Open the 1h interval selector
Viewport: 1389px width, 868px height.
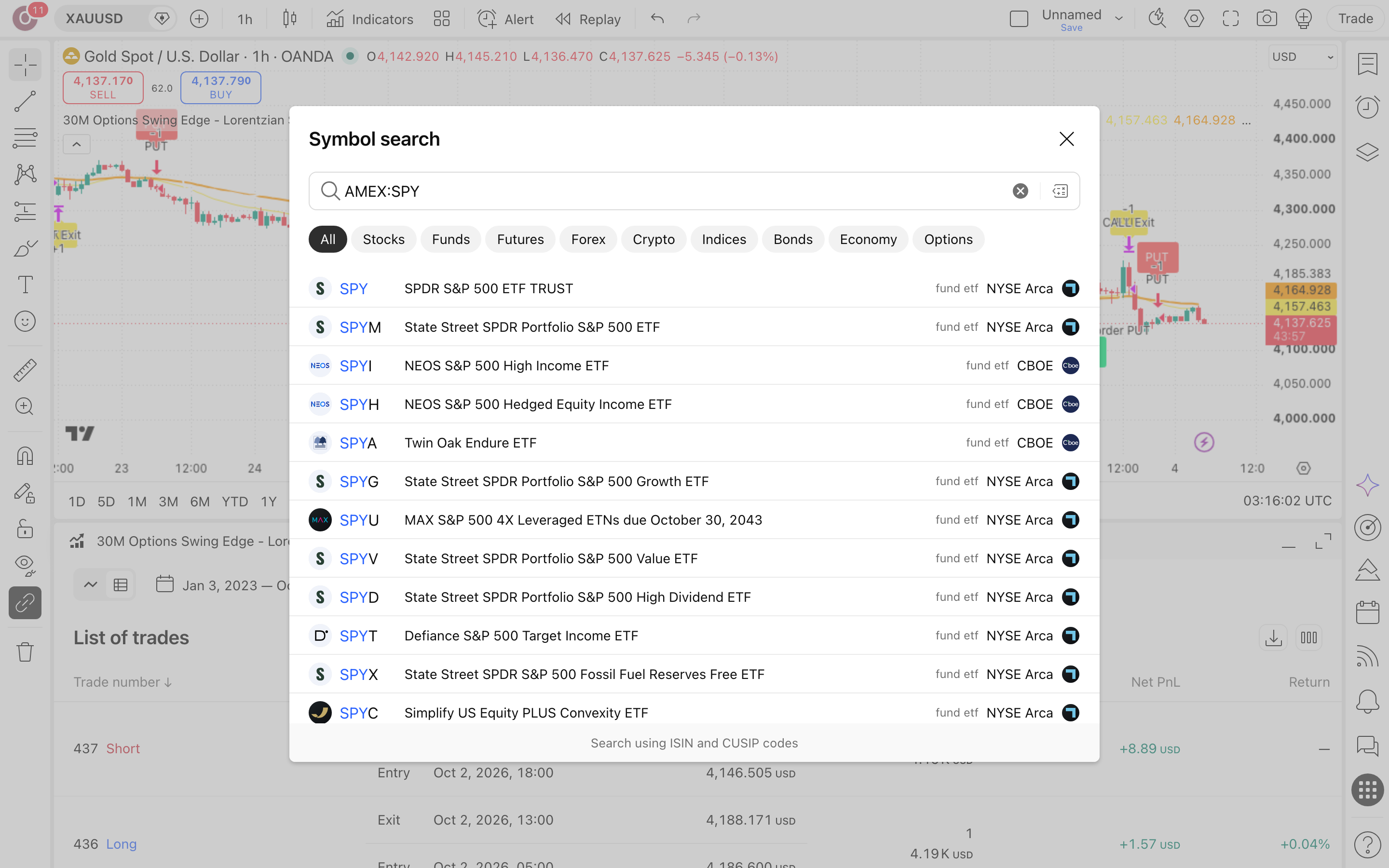(245, 19)
